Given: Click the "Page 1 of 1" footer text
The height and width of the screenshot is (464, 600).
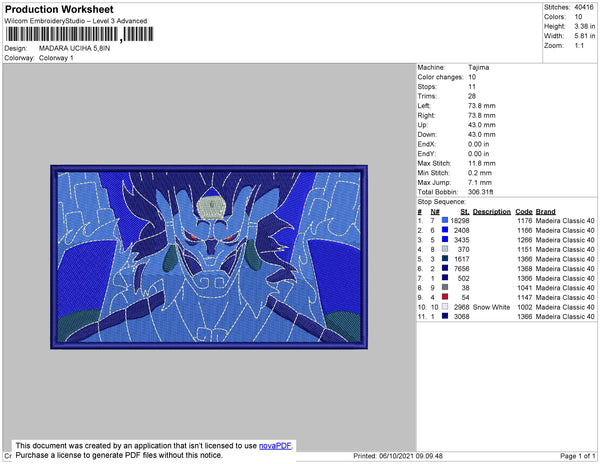Looking at the screenshot, I should coord(577,456).
